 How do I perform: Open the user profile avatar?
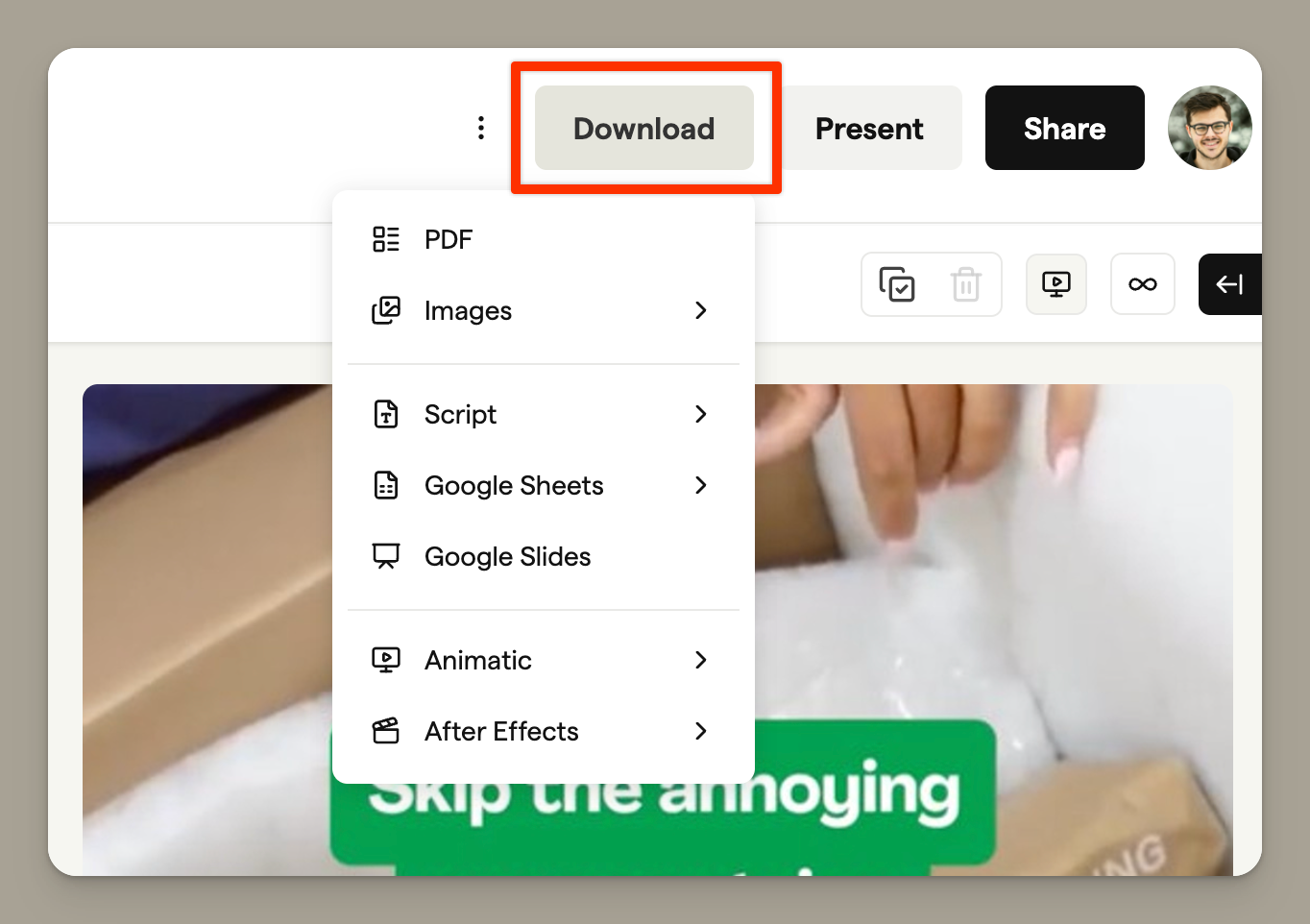[1209, 128]
